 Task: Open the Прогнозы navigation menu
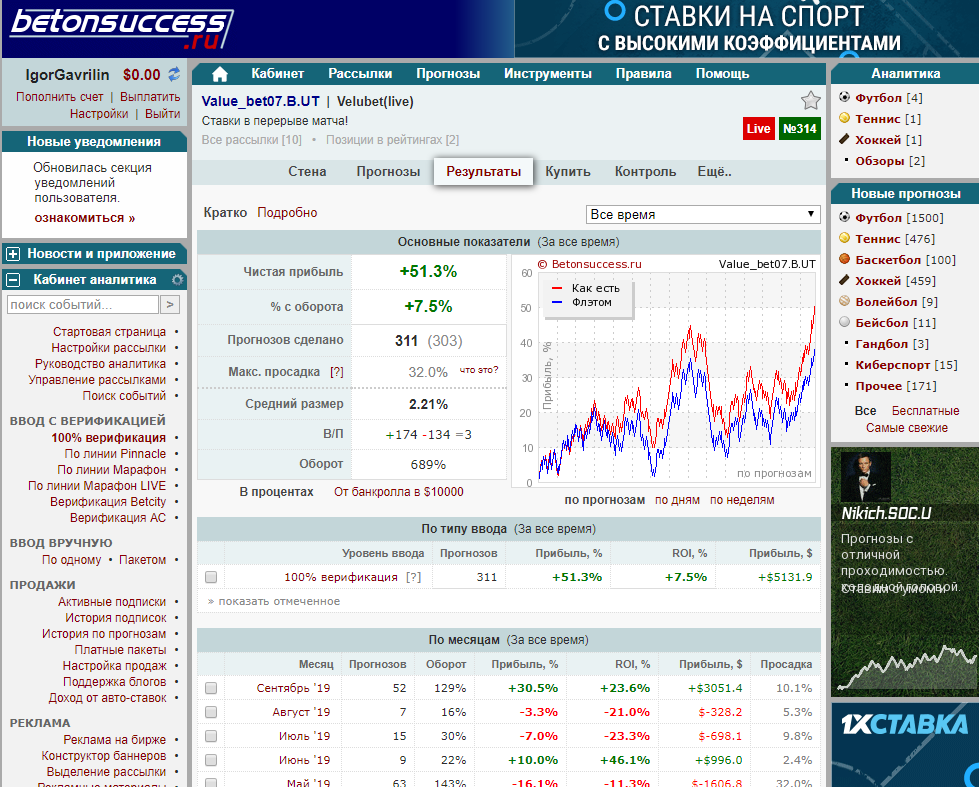tap(448, 74)
